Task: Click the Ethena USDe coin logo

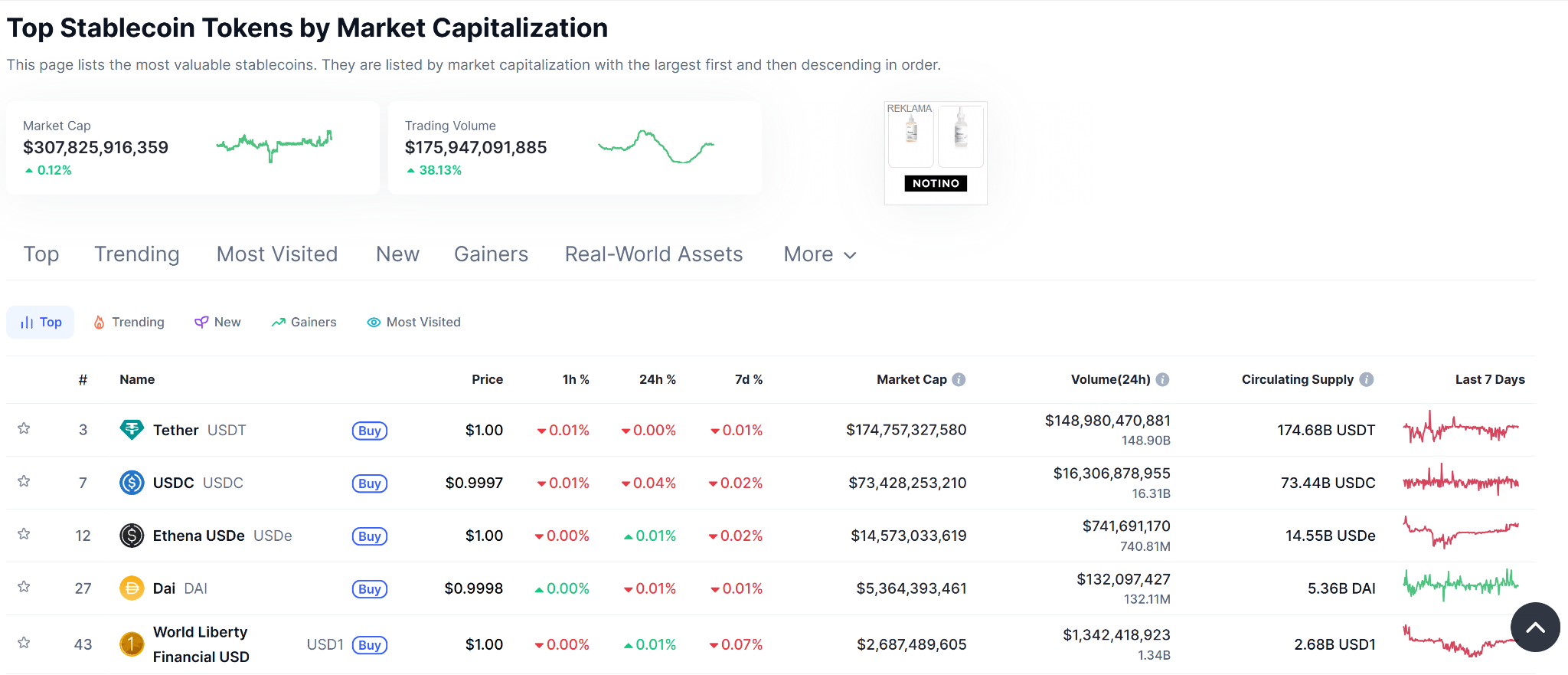Action: coord(132,536)
